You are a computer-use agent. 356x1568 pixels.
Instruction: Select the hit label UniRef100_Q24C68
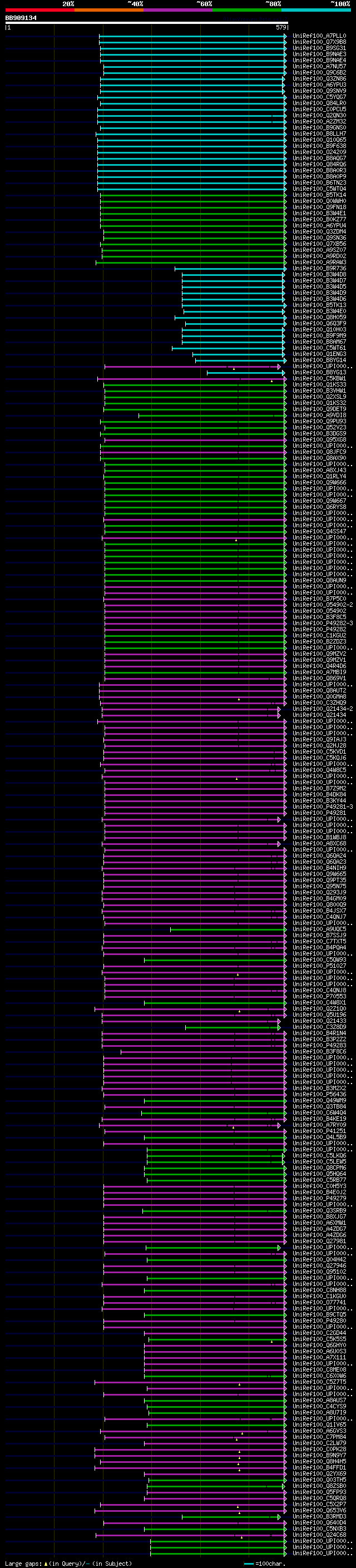tap(319, 1535)
